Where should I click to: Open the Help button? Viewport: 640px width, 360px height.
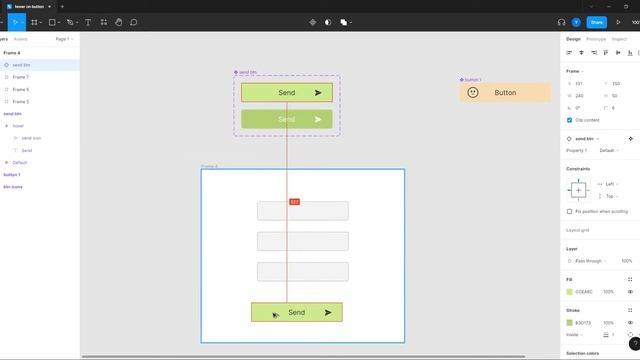click(635, 344)
